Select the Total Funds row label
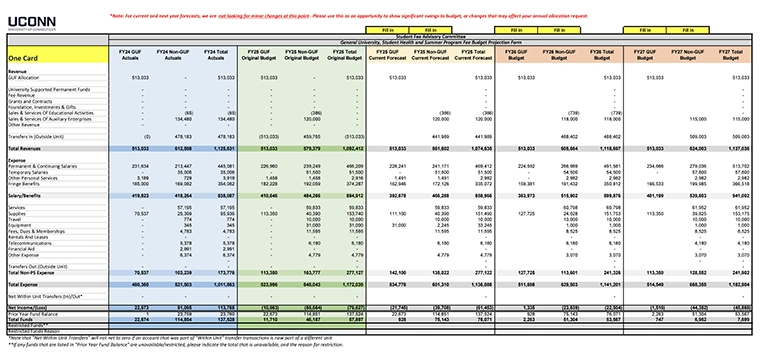 click(19, 320)
